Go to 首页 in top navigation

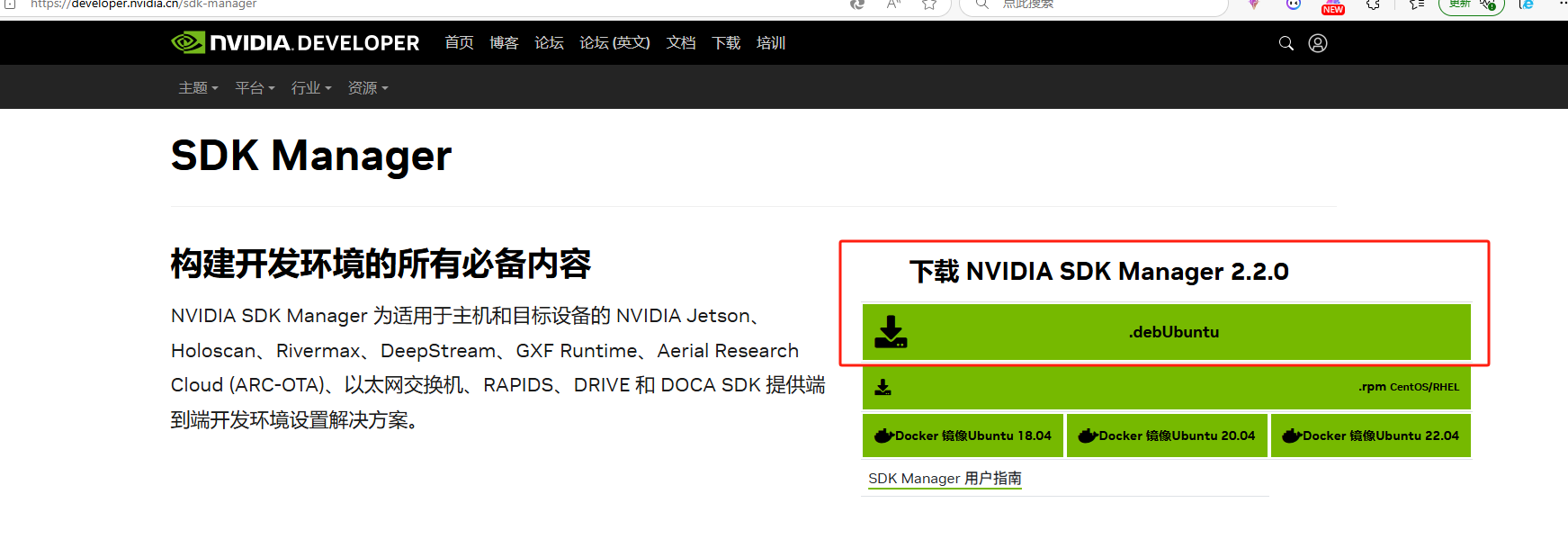[459, 42]
